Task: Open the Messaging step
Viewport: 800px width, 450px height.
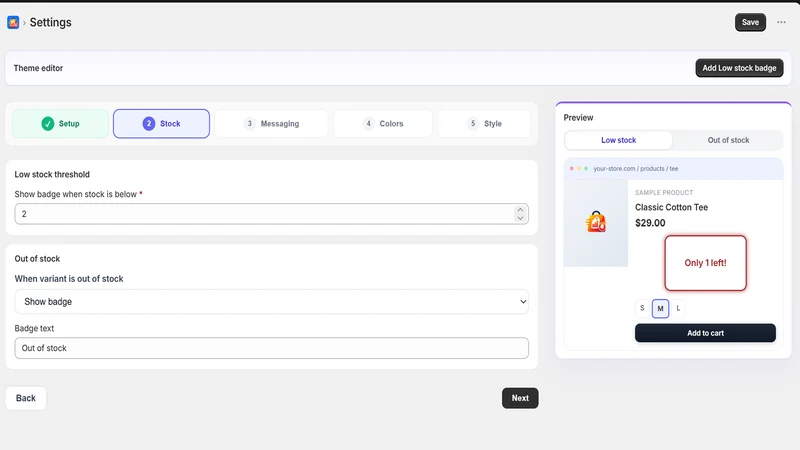Action: 271,123
